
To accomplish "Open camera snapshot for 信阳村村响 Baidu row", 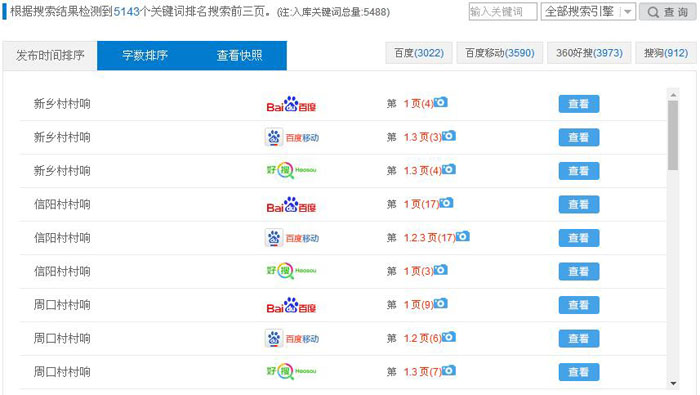I will coord(446,203).
